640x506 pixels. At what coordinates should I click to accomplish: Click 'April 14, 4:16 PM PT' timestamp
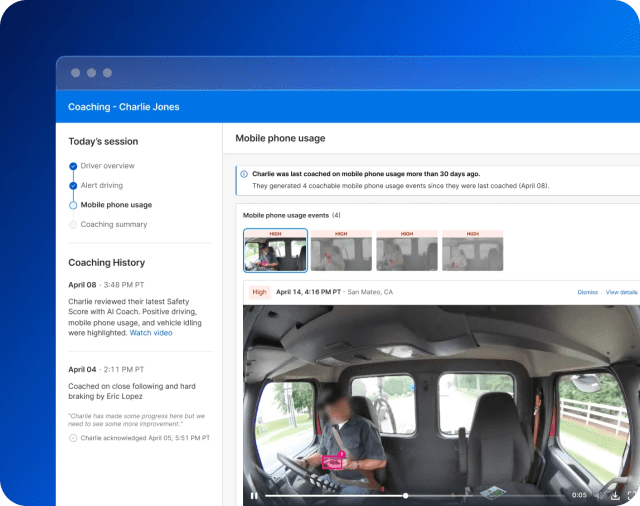click(308, 292)
